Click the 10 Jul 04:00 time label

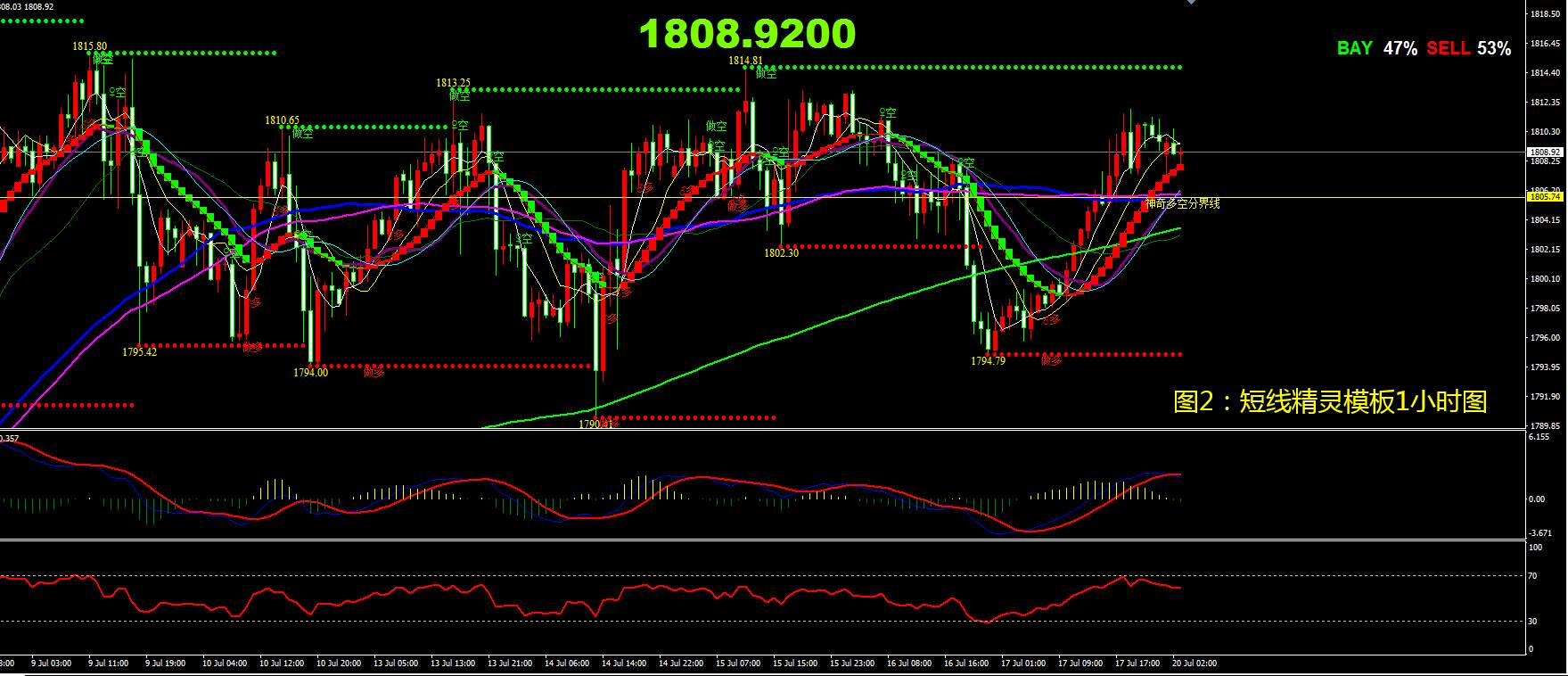[x=225, y=664]
